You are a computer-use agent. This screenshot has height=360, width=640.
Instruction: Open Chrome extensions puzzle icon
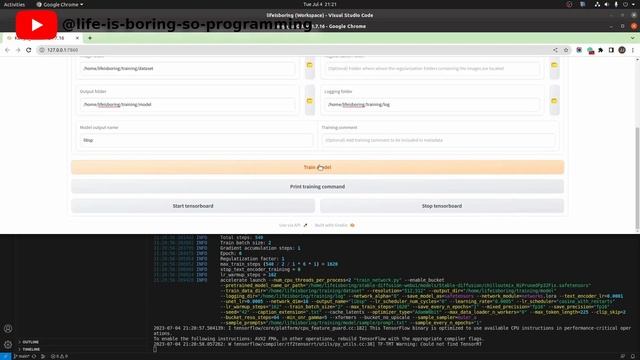click(600, 50)
